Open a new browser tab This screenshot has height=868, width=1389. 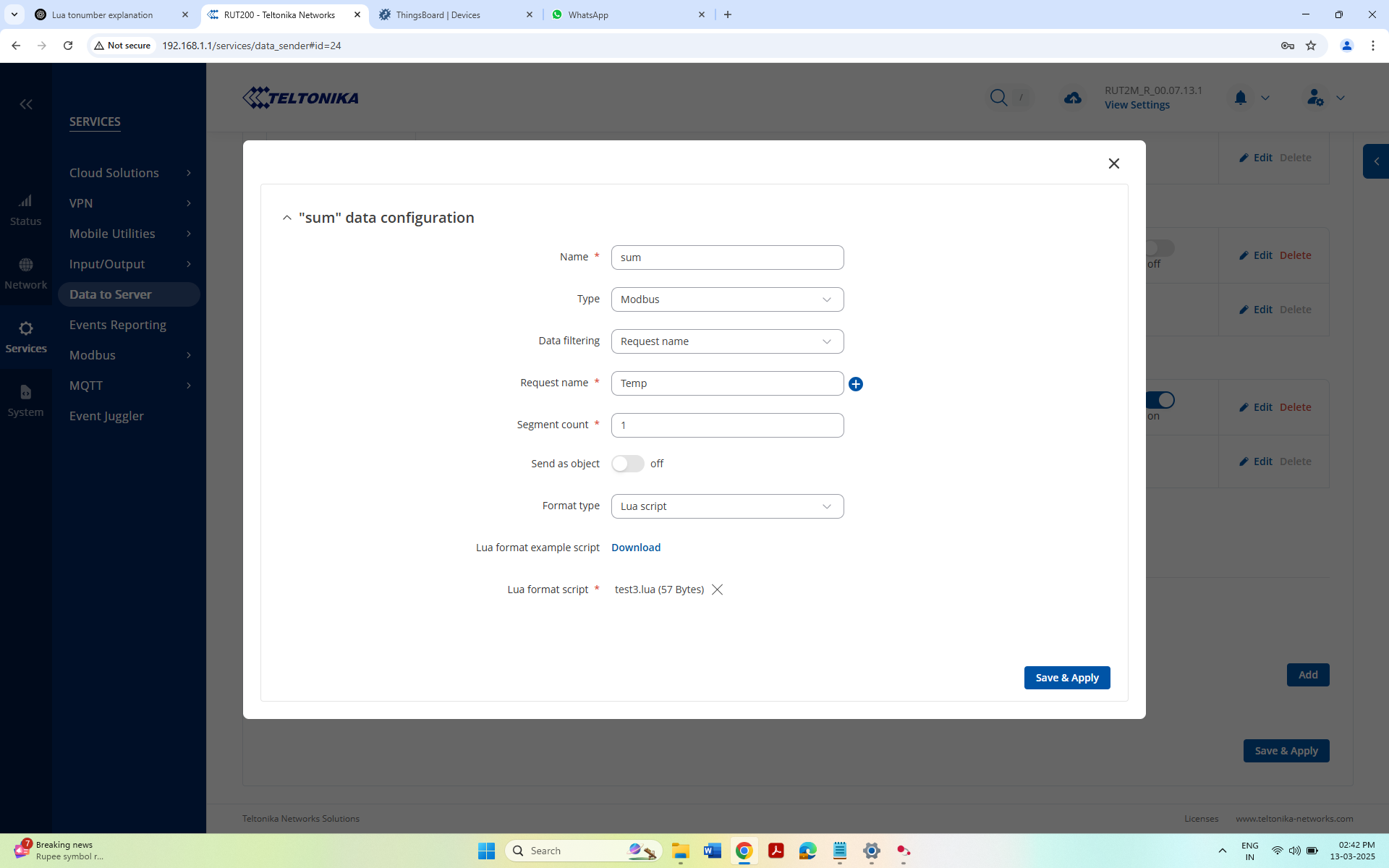pos(728,14)
